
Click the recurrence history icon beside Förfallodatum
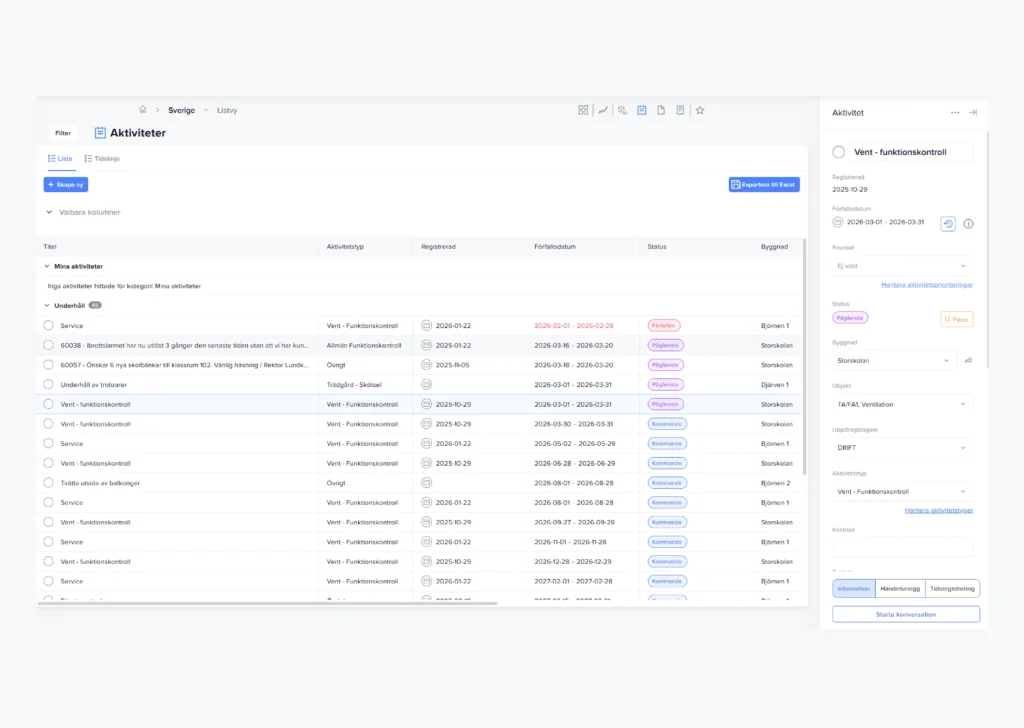948,223
